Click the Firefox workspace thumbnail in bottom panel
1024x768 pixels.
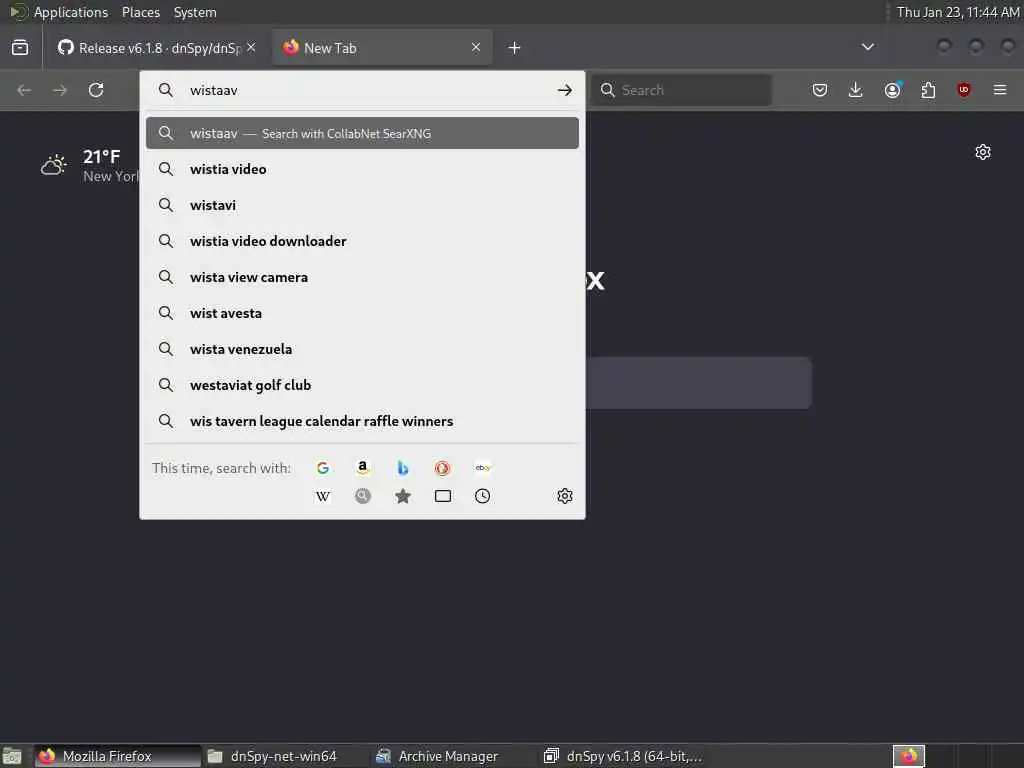tap(909, 756)
